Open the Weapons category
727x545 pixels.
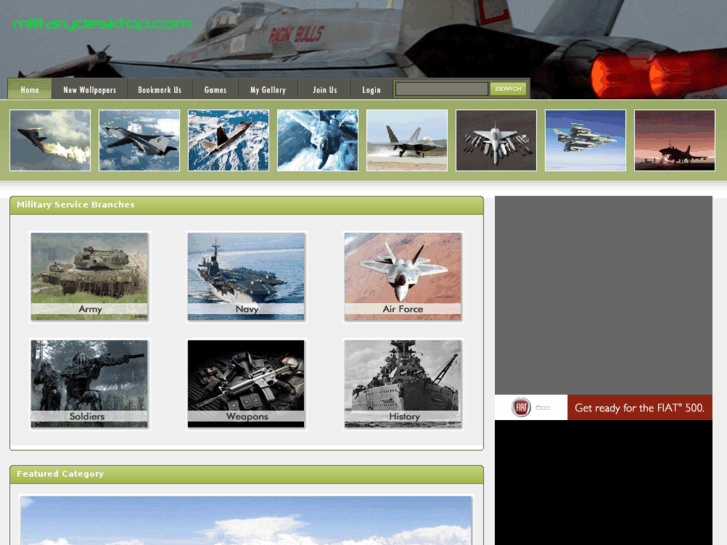coord(246,384)
